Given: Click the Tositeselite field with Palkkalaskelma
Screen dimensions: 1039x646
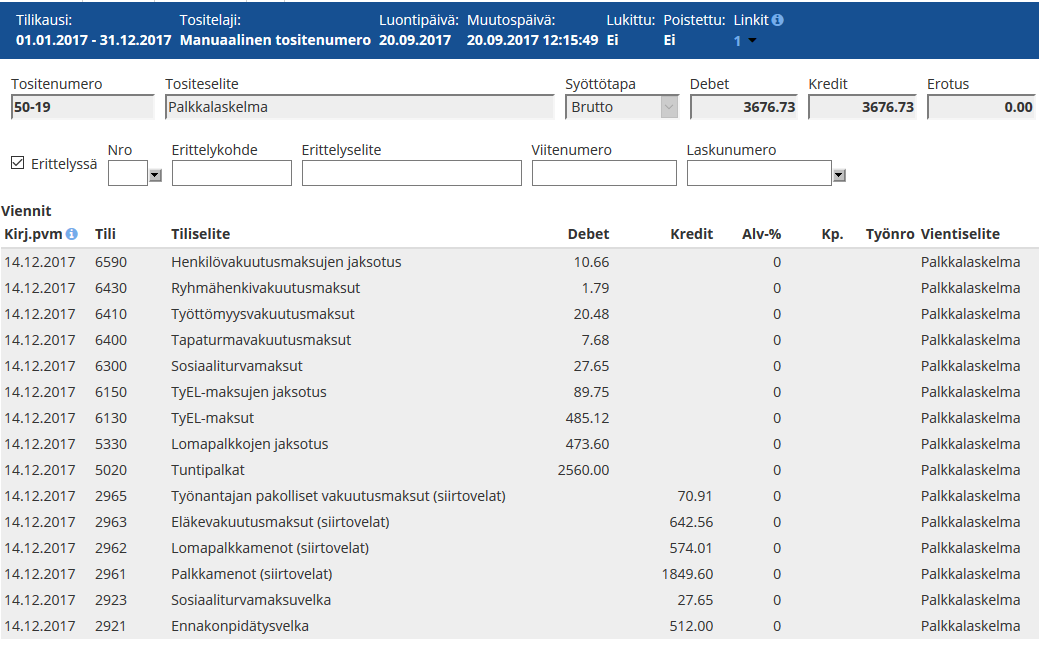Looking at the screenshot, I should (359, 107).
